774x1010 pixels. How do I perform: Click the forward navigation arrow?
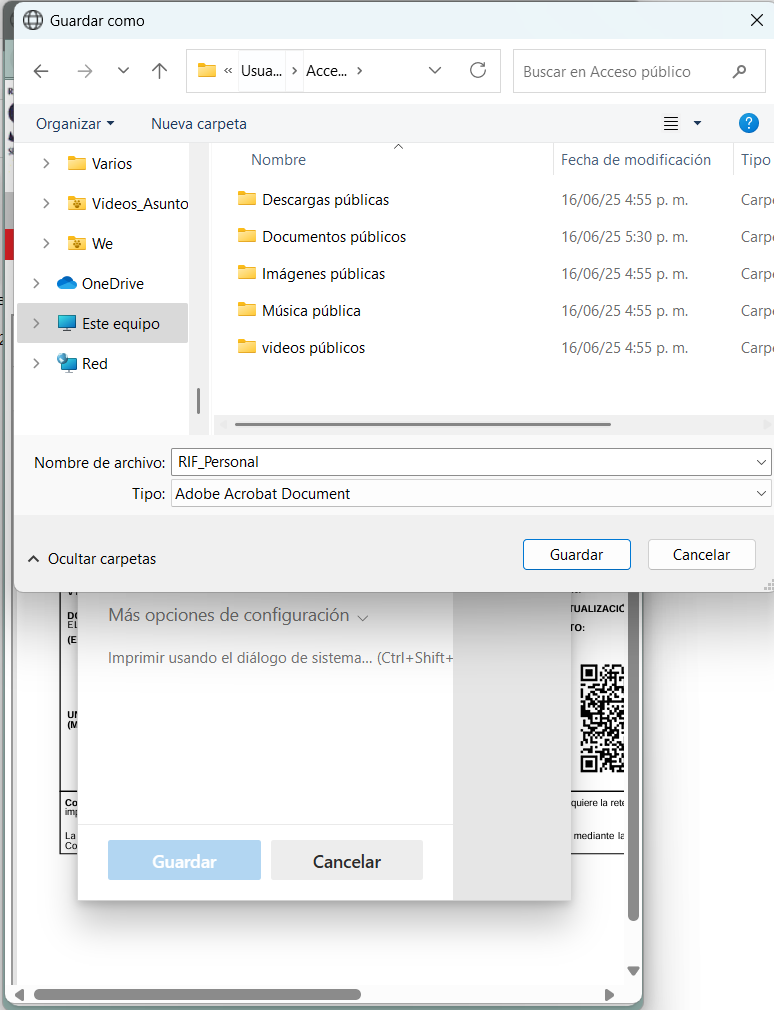[x=85, y=71]
